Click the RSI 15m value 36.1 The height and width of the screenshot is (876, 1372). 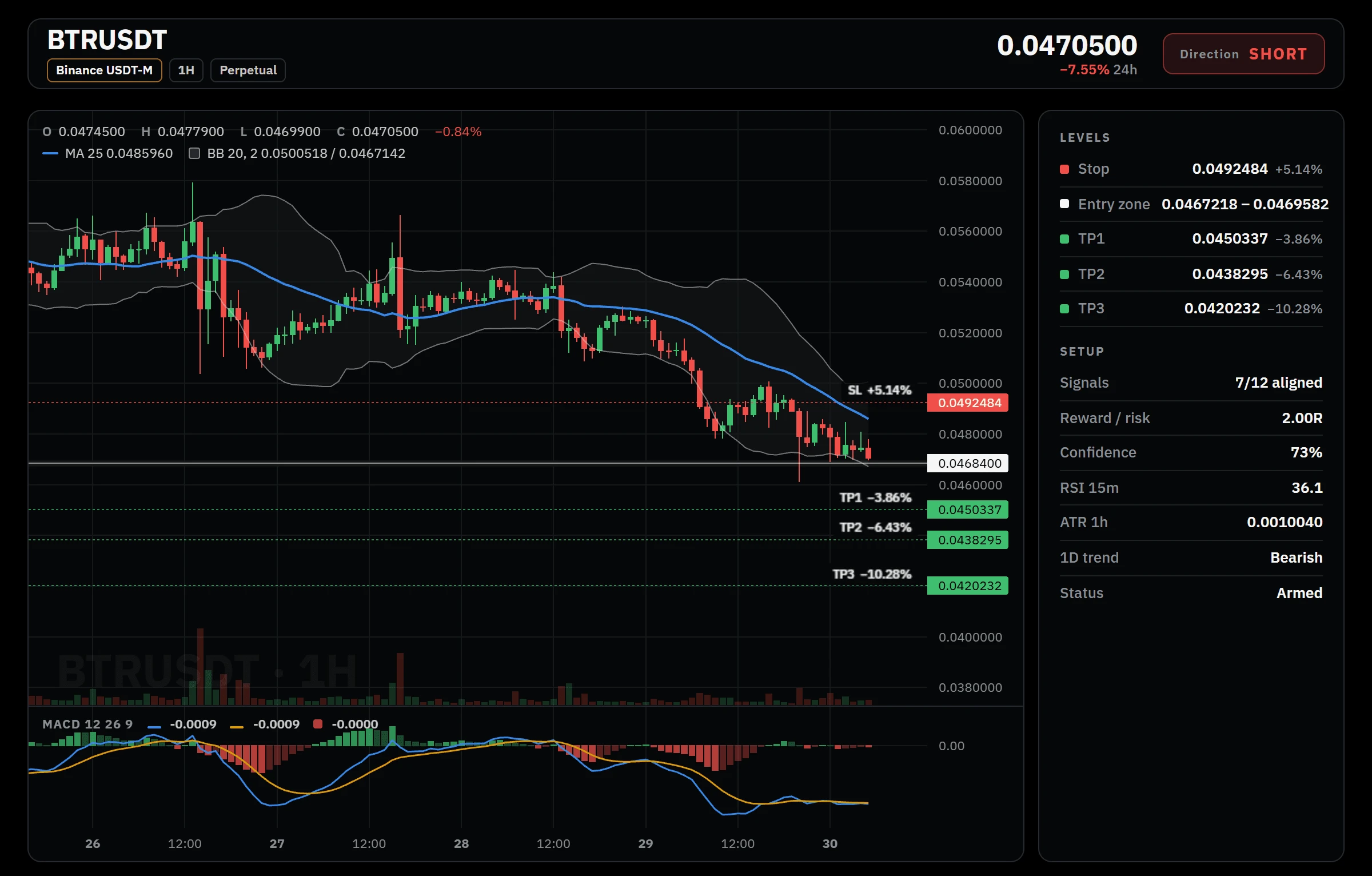(1307, 488)
